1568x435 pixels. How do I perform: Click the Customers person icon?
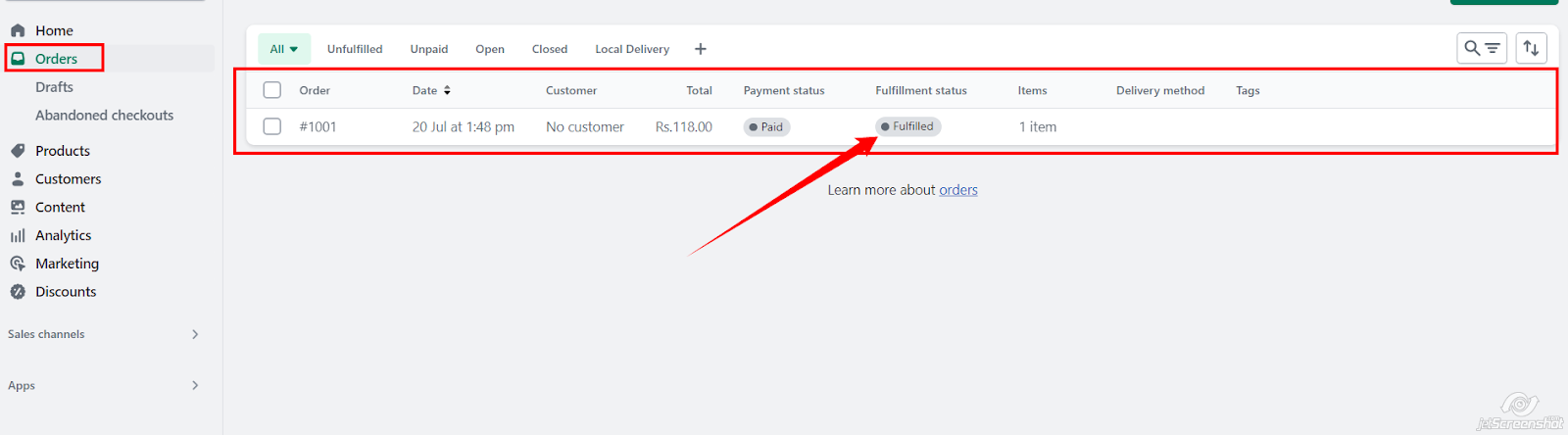18,179
